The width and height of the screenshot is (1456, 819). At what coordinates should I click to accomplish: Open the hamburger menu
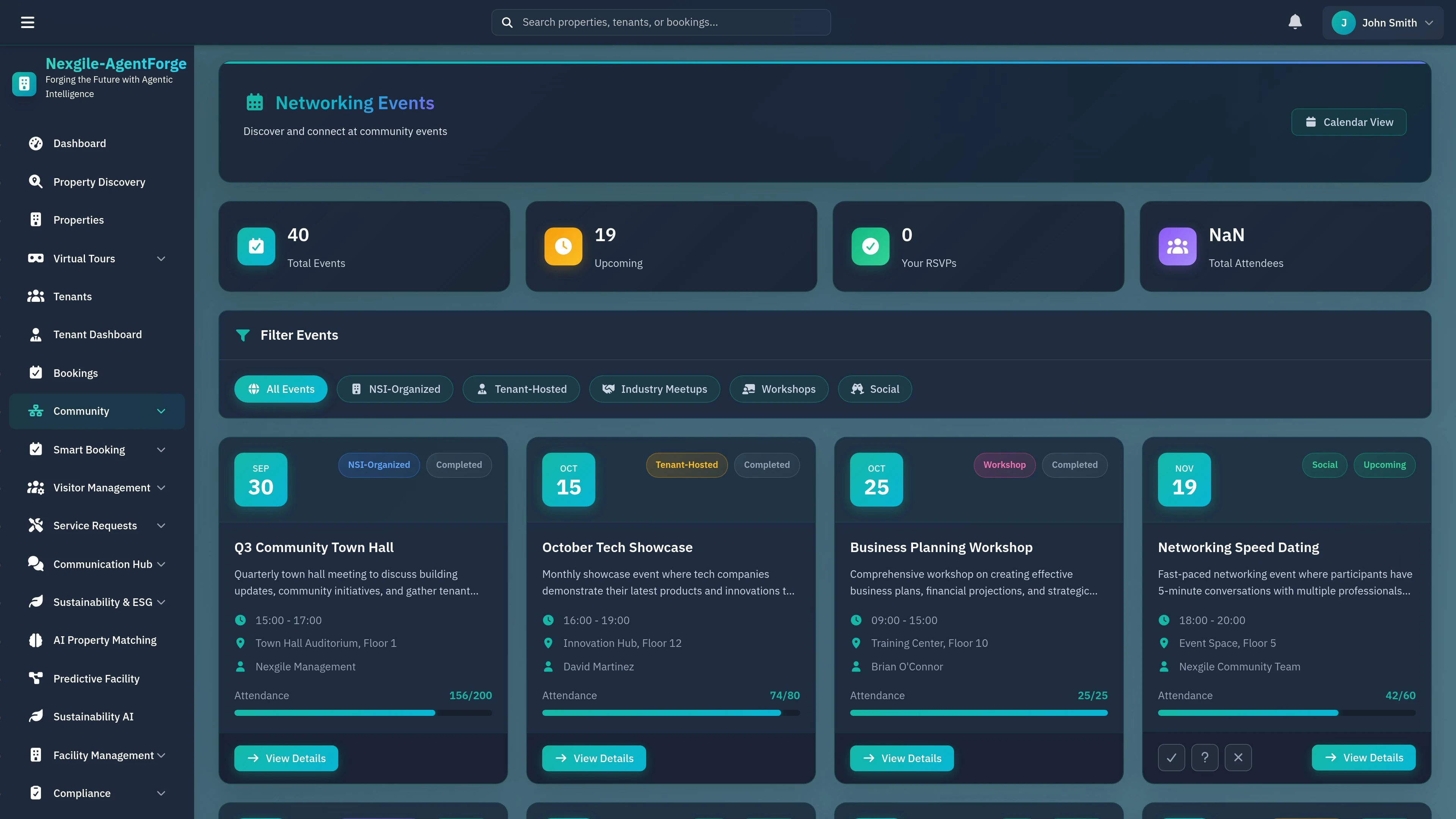[28, 22]
